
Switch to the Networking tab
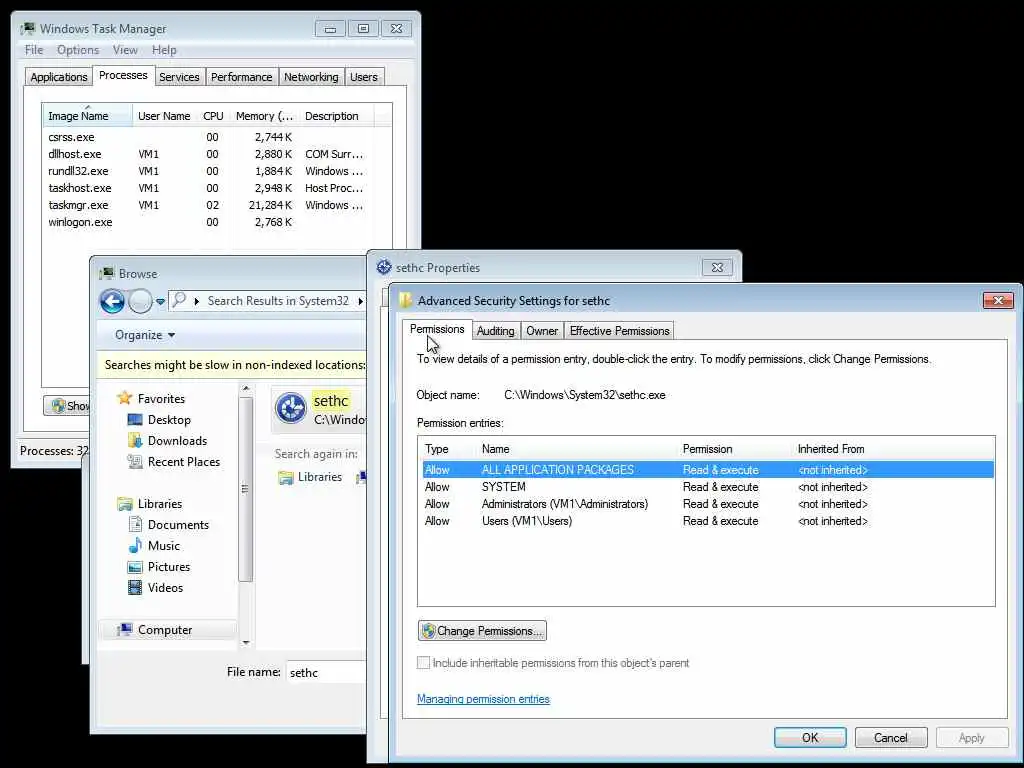(x=311, y=77)
